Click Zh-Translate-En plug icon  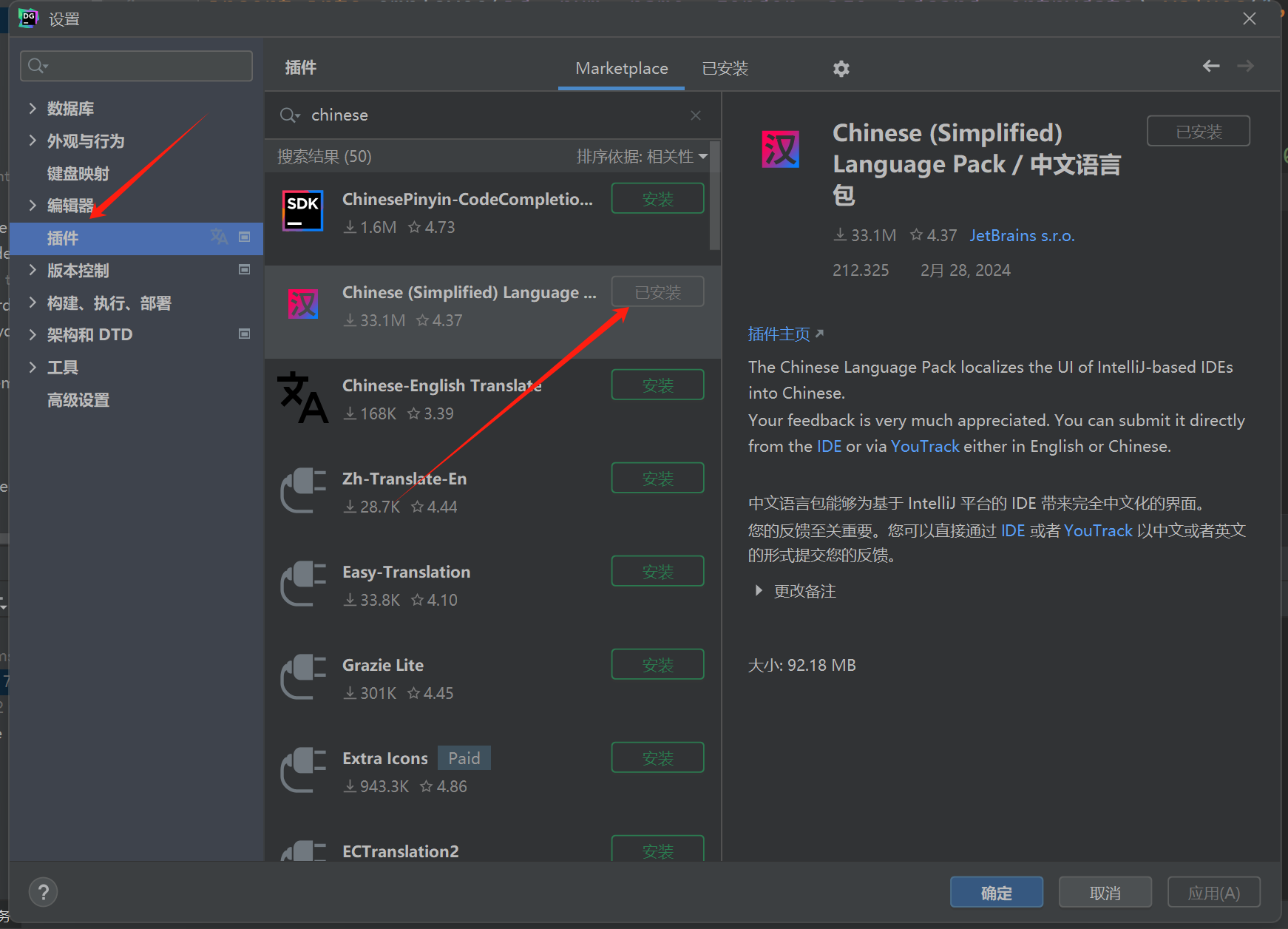303,490
